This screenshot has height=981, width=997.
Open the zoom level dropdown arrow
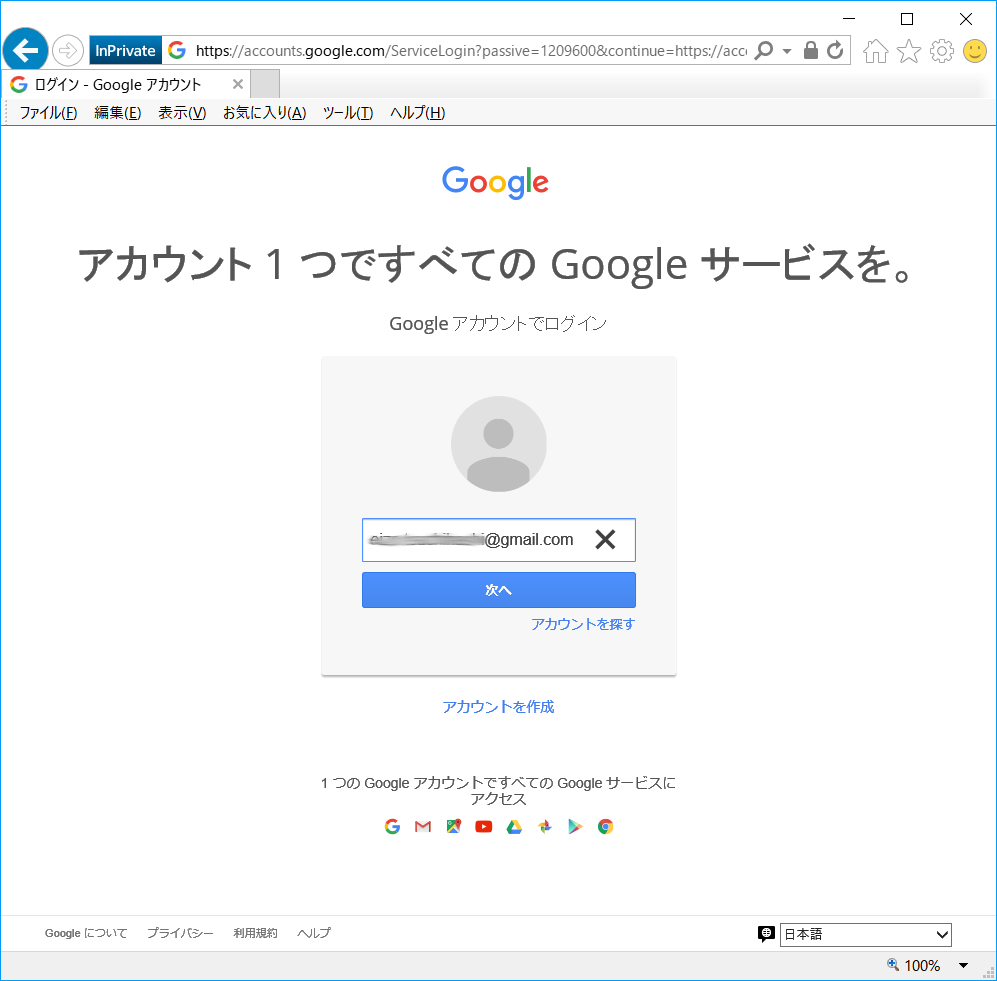(963, 966)
